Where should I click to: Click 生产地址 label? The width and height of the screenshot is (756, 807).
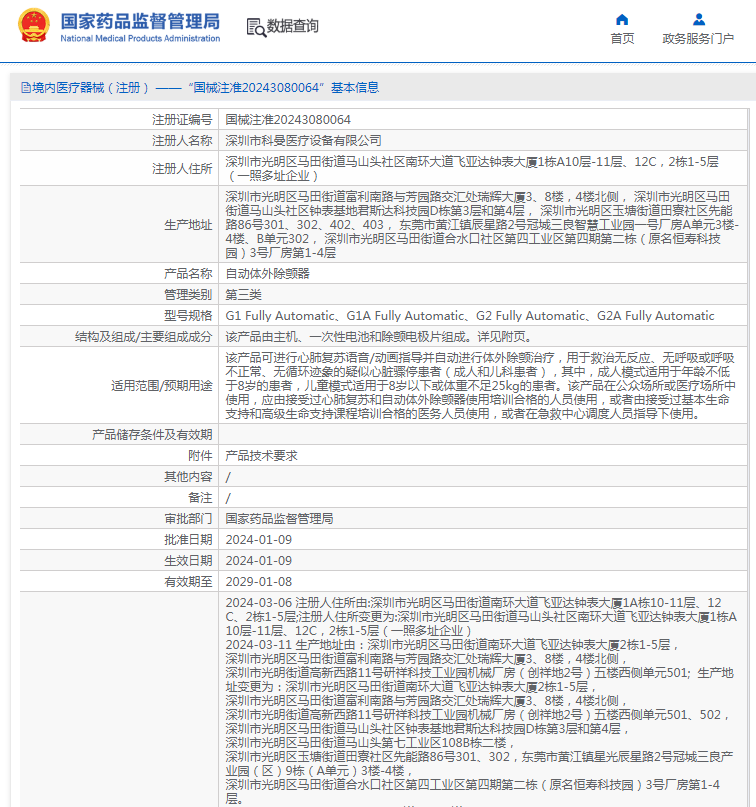(188, 224)
